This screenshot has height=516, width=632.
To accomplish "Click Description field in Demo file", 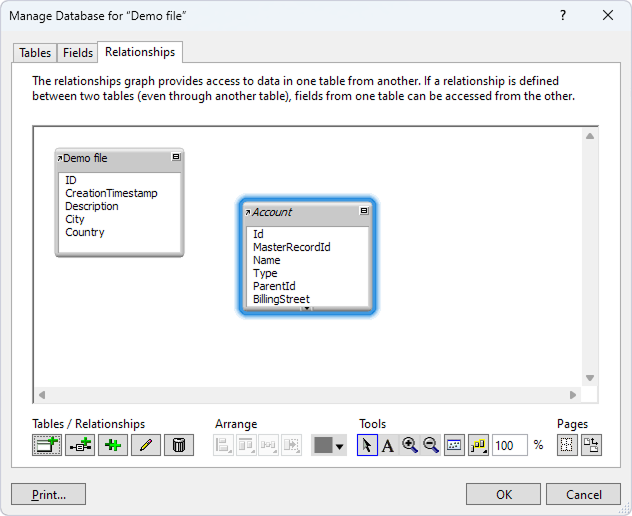I will (x=92, y=206).
